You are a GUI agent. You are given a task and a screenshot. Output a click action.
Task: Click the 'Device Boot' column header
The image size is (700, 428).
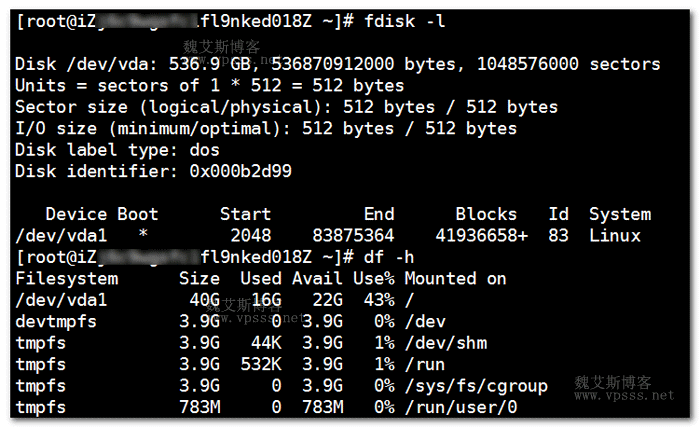pyautogui.click(x=101, y=214)
